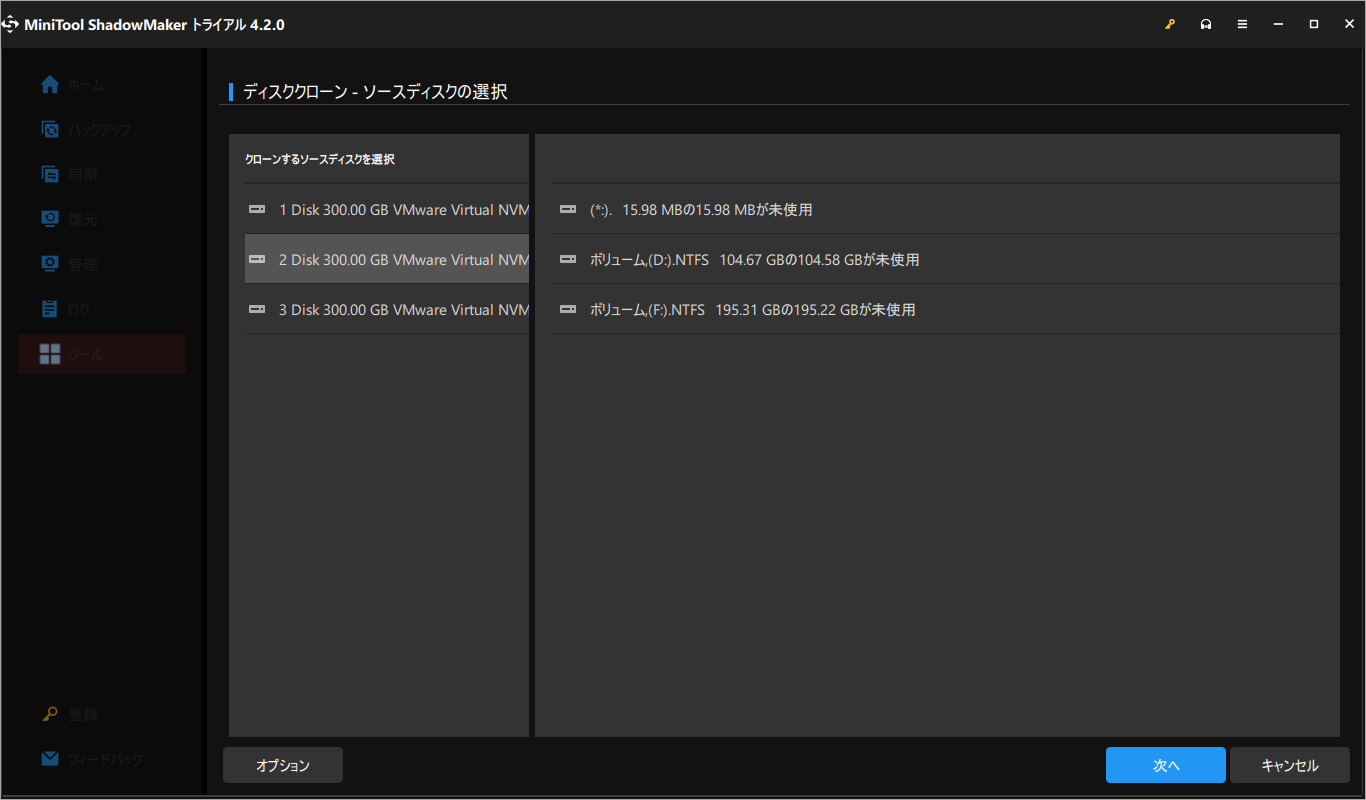This screenshot has width=1366, height=800.
Task: Select 2 Disk 300.00 GB VMware entry
Action: pos(387,259)
